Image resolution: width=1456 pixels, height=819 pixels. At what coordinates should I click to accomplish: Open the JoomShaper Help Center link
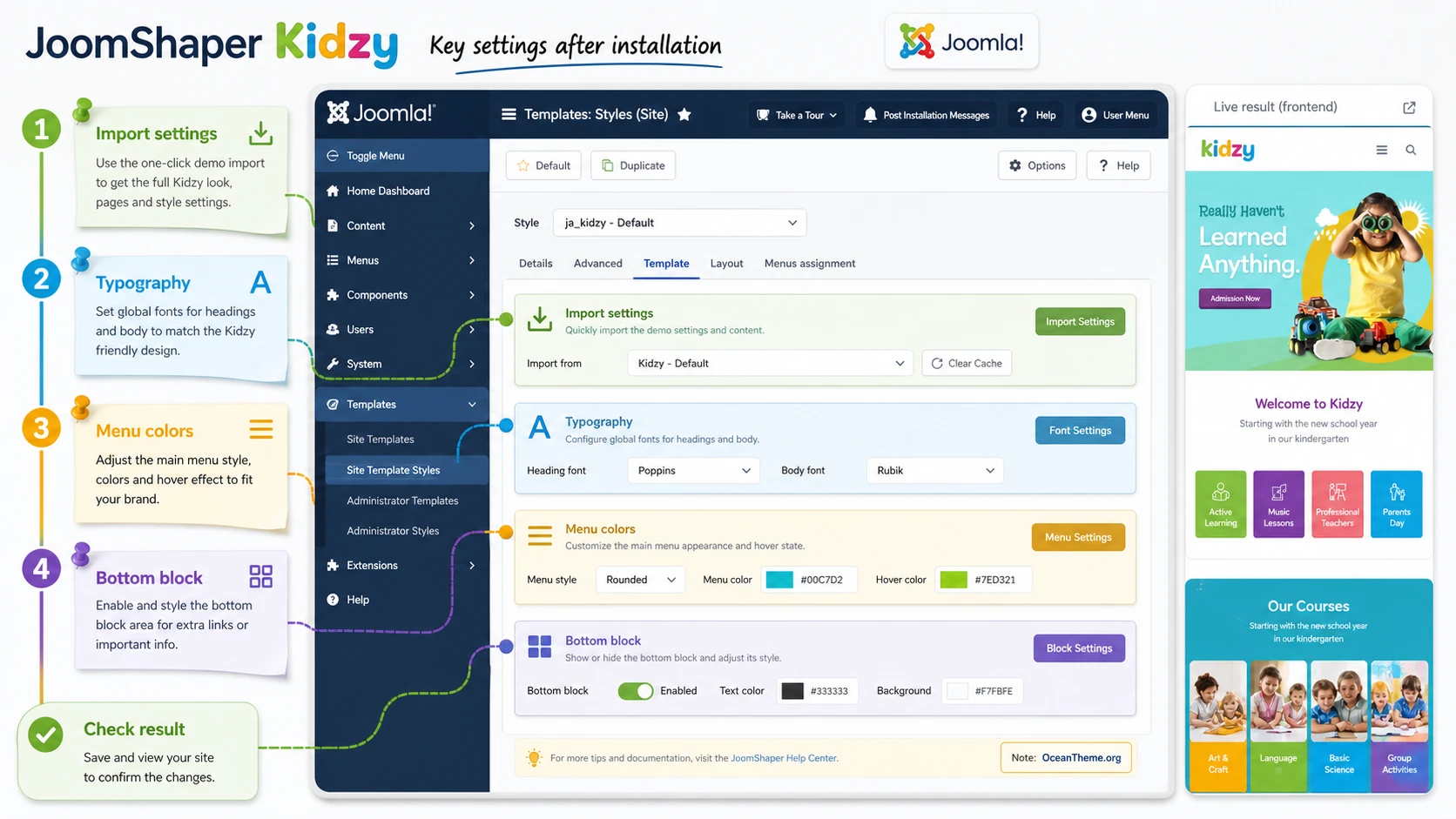(784, 758)
